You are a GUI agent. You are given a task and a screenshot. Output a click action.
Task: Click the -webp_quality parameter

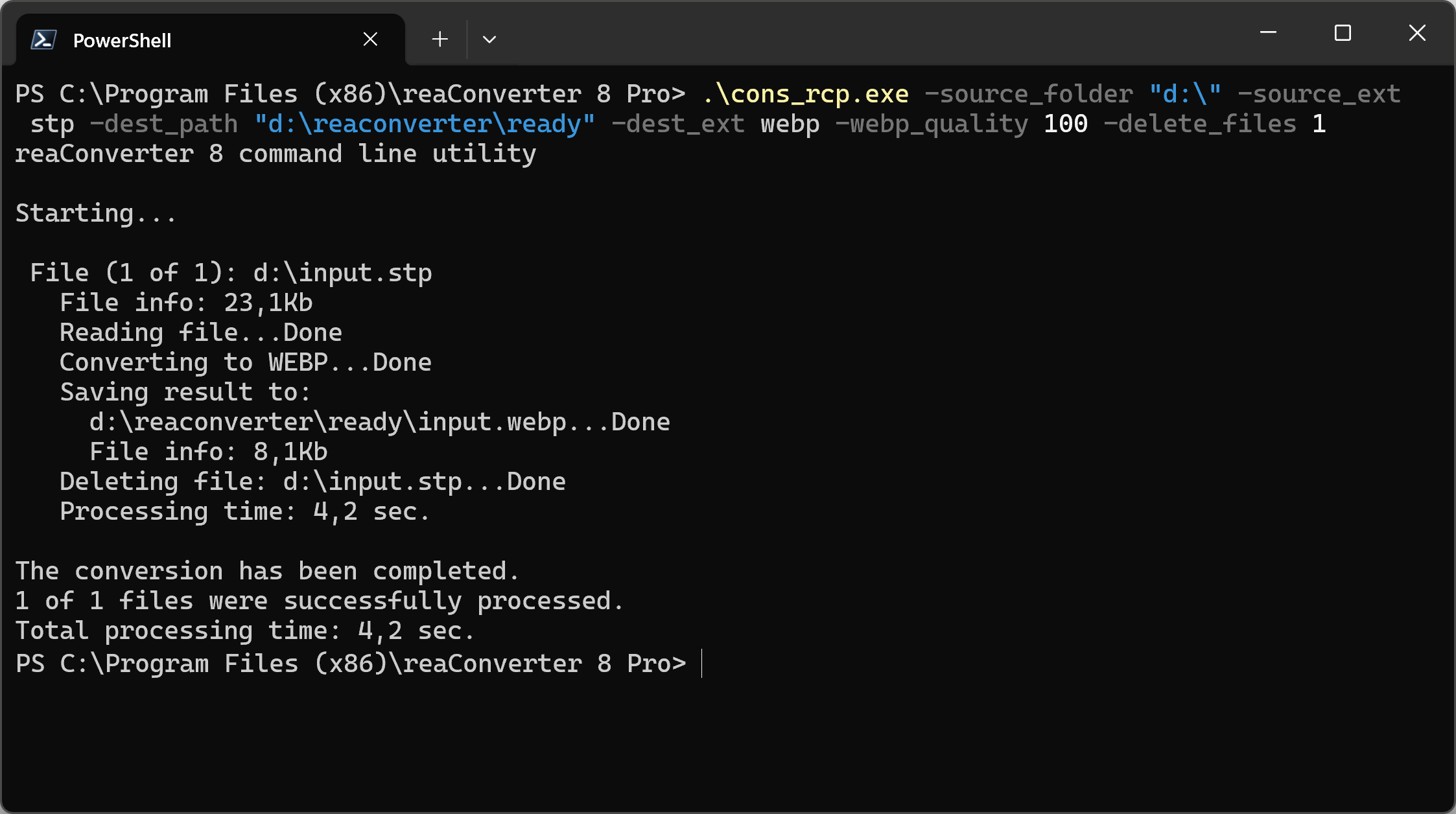pos(932,124)
